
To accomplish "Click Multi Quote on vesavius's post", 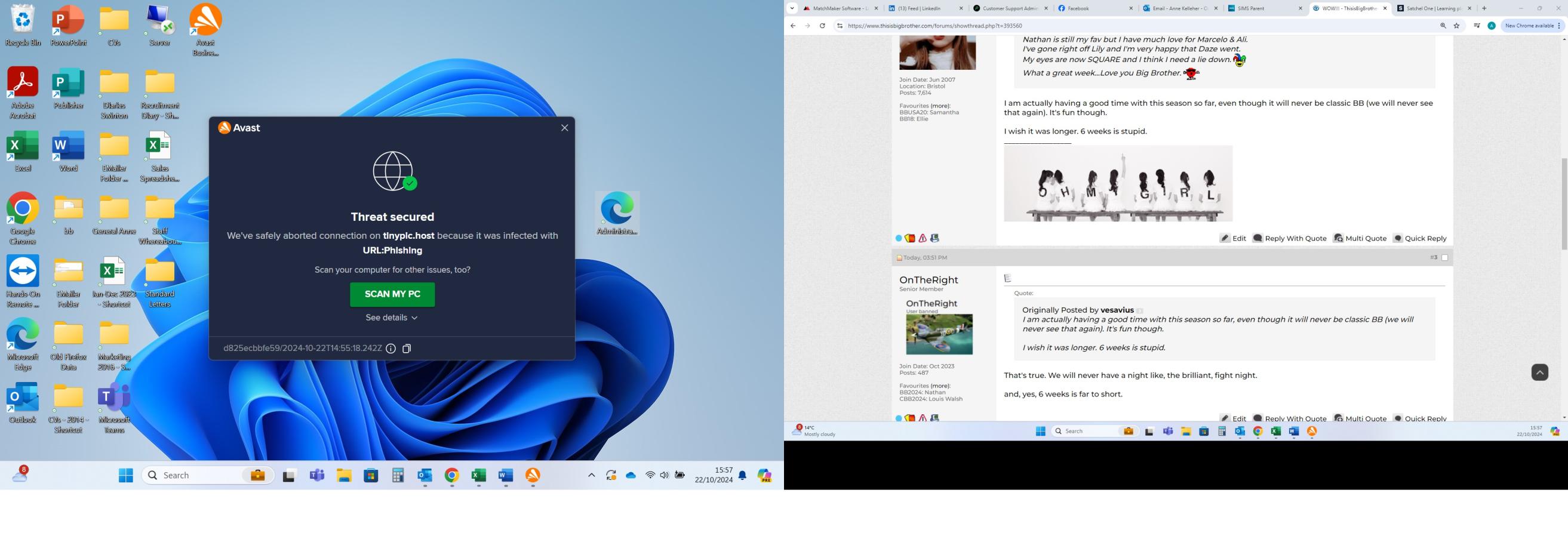I will click(1360, 238).
